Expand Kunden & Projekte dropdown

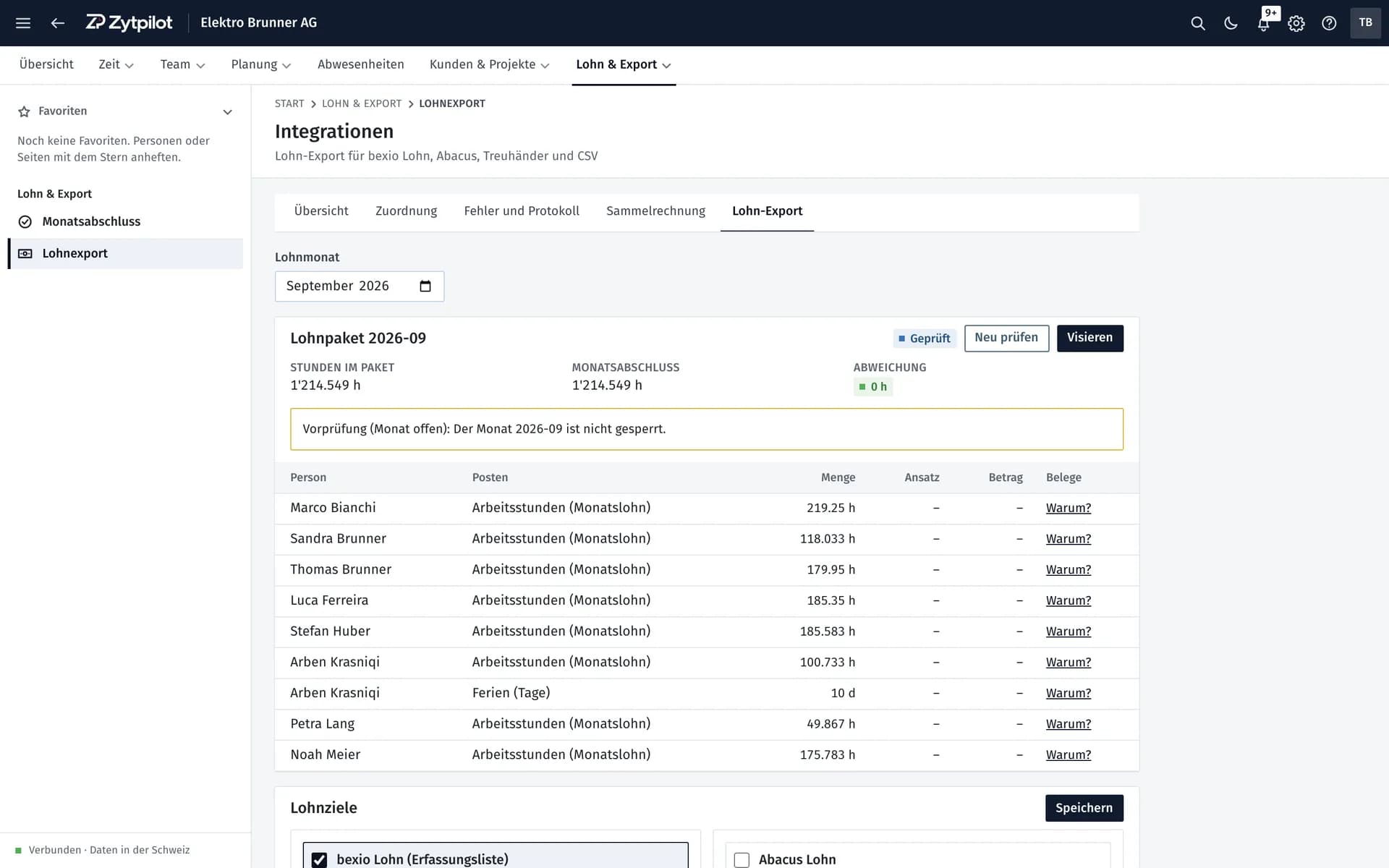click(489, 64)
